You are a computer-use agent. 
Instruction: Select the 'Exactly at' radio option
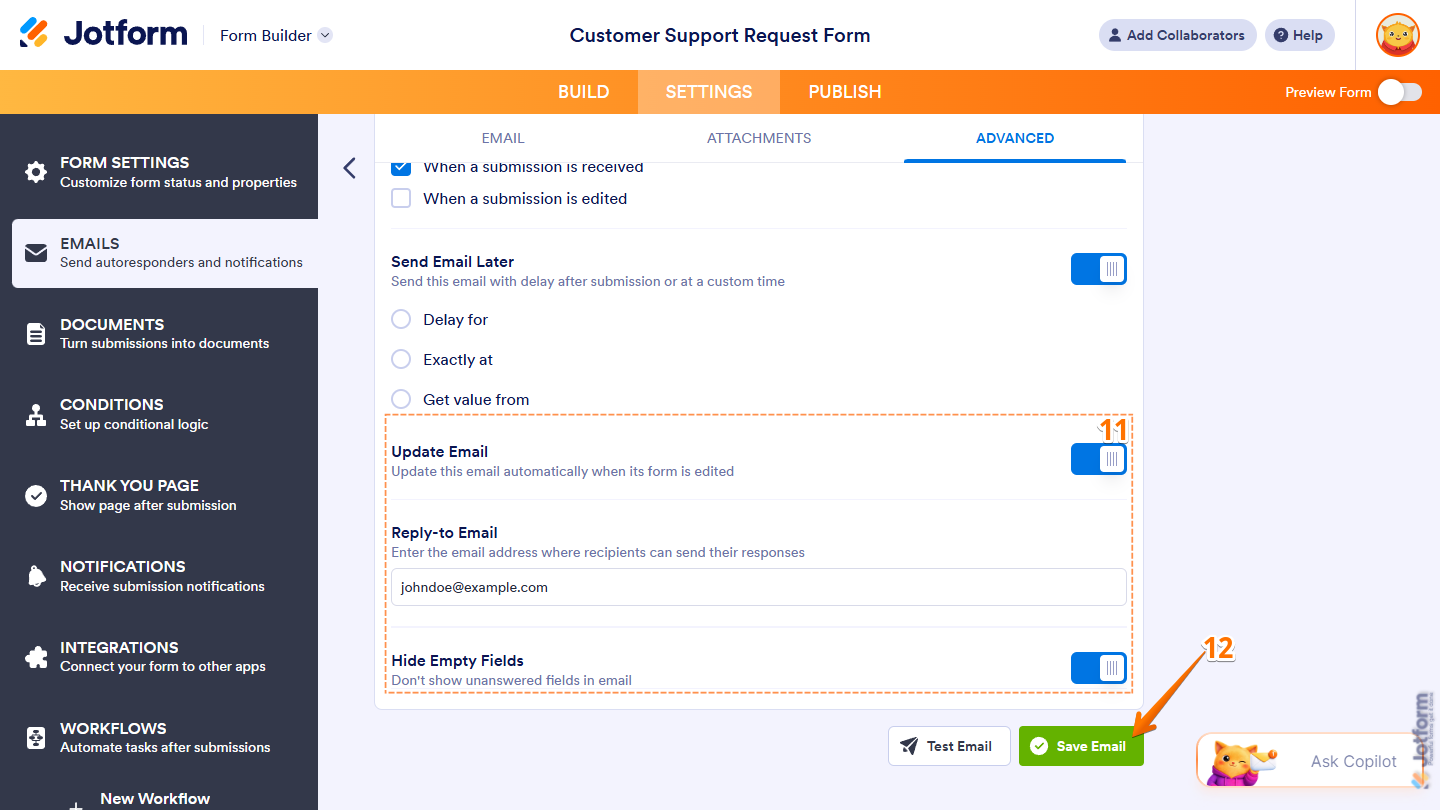401,359
